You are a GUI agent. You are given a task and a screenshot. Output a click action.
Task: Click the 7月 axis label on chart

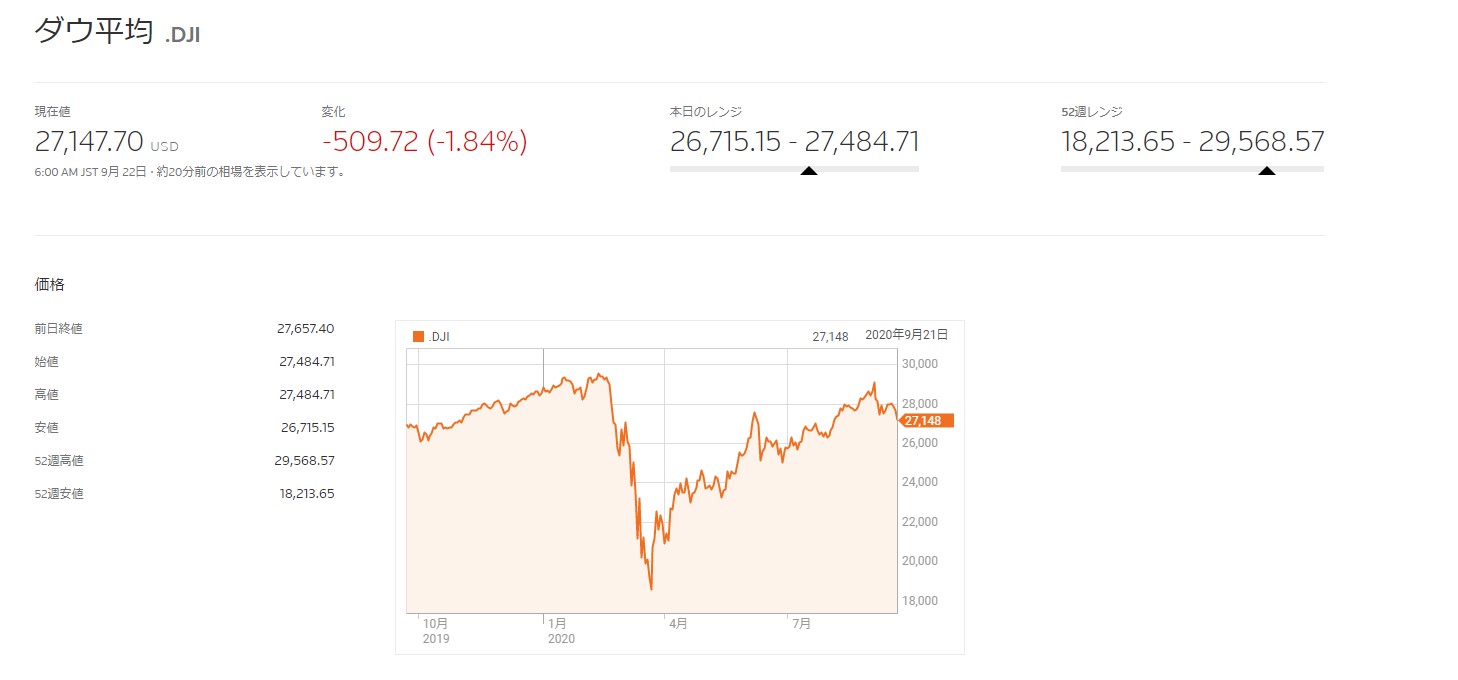click(x=801, y=624)
